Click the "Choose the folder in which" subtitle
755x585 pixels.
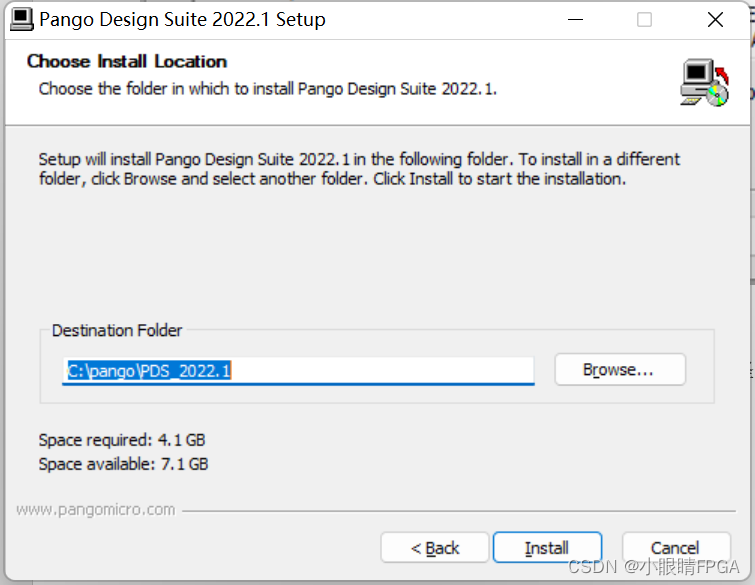coord(268,89)
